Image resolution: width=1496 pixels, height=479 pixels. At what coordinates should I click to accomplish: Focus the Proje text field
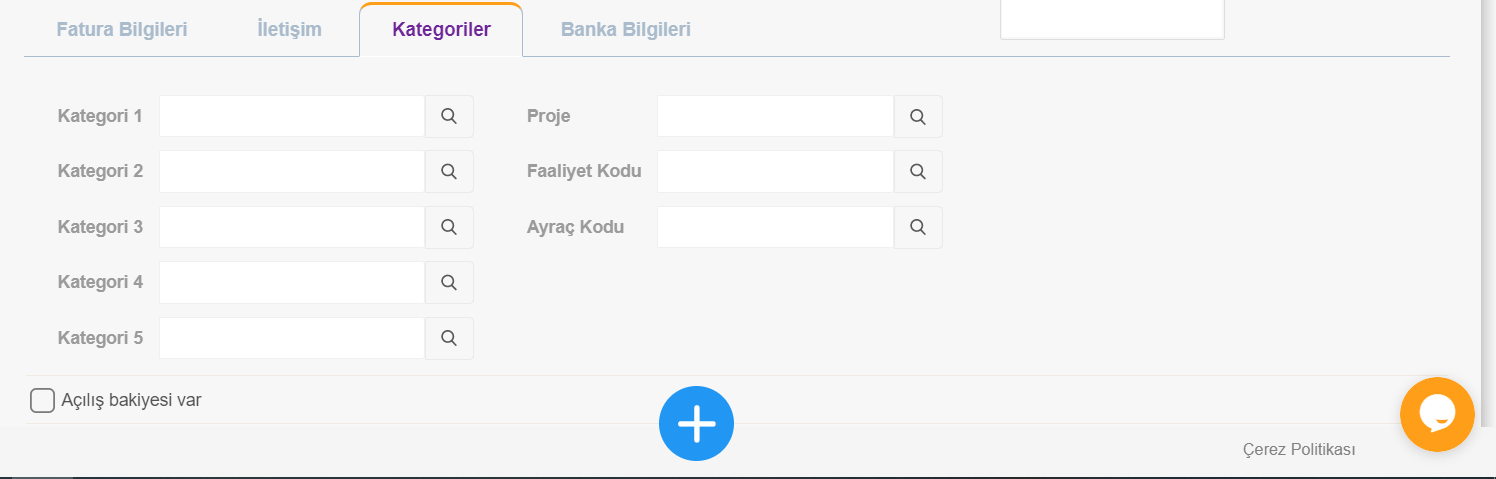click(x=775, y=116)
